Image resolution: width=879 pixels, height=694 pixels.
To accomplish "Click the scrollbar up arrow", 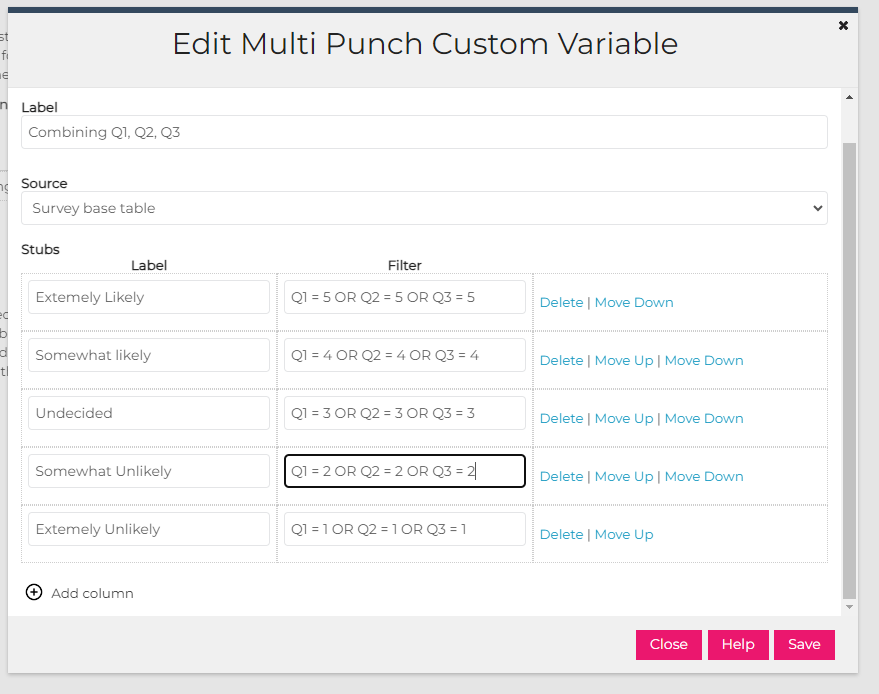I will click(x=850, y=98).
